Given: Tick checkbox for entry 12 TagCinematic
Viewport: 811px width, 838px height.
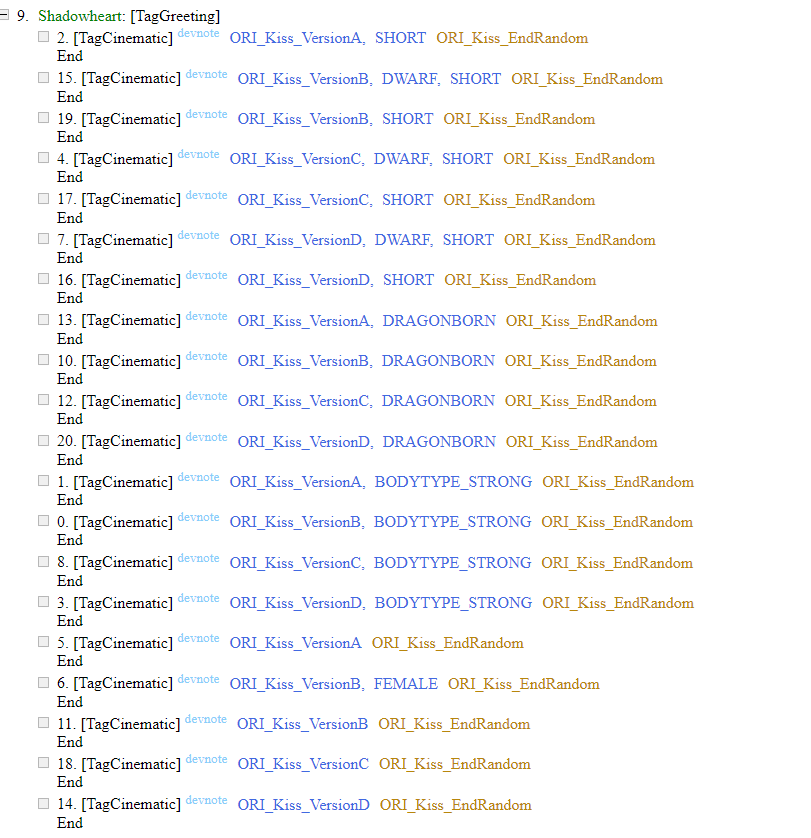Looking at the screenshot, I should coord(43,400).
